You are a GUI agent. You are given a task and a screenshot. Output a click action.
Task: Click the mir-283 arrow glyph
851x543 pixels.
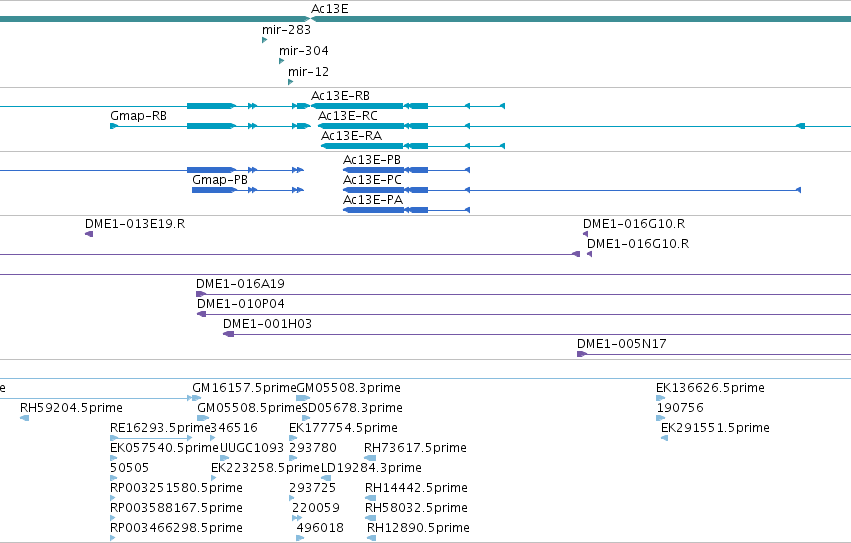(264, 40)
